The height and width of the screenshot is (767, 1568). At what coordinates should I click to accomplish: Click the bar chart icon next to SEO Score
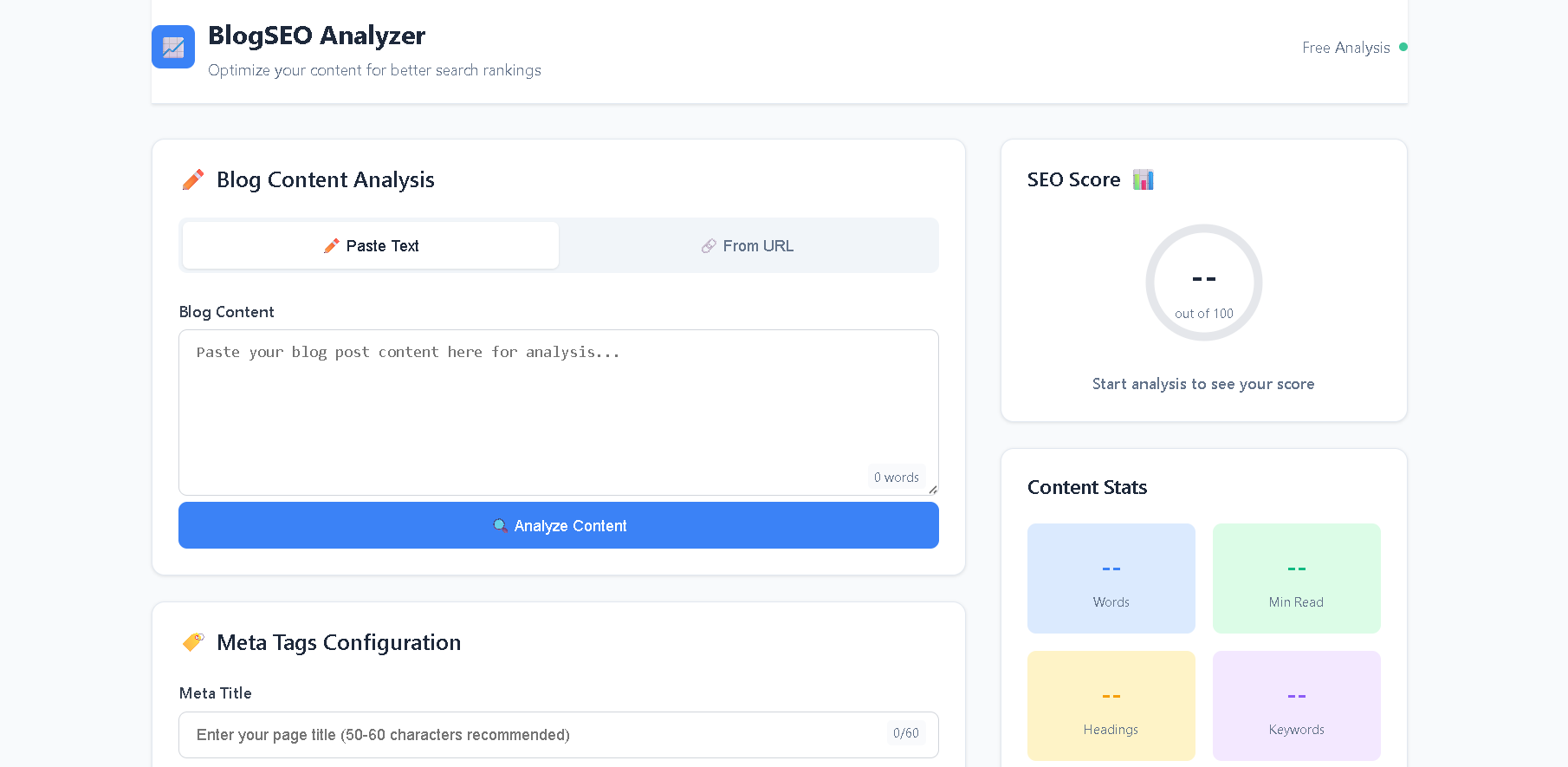[1143, 179]
